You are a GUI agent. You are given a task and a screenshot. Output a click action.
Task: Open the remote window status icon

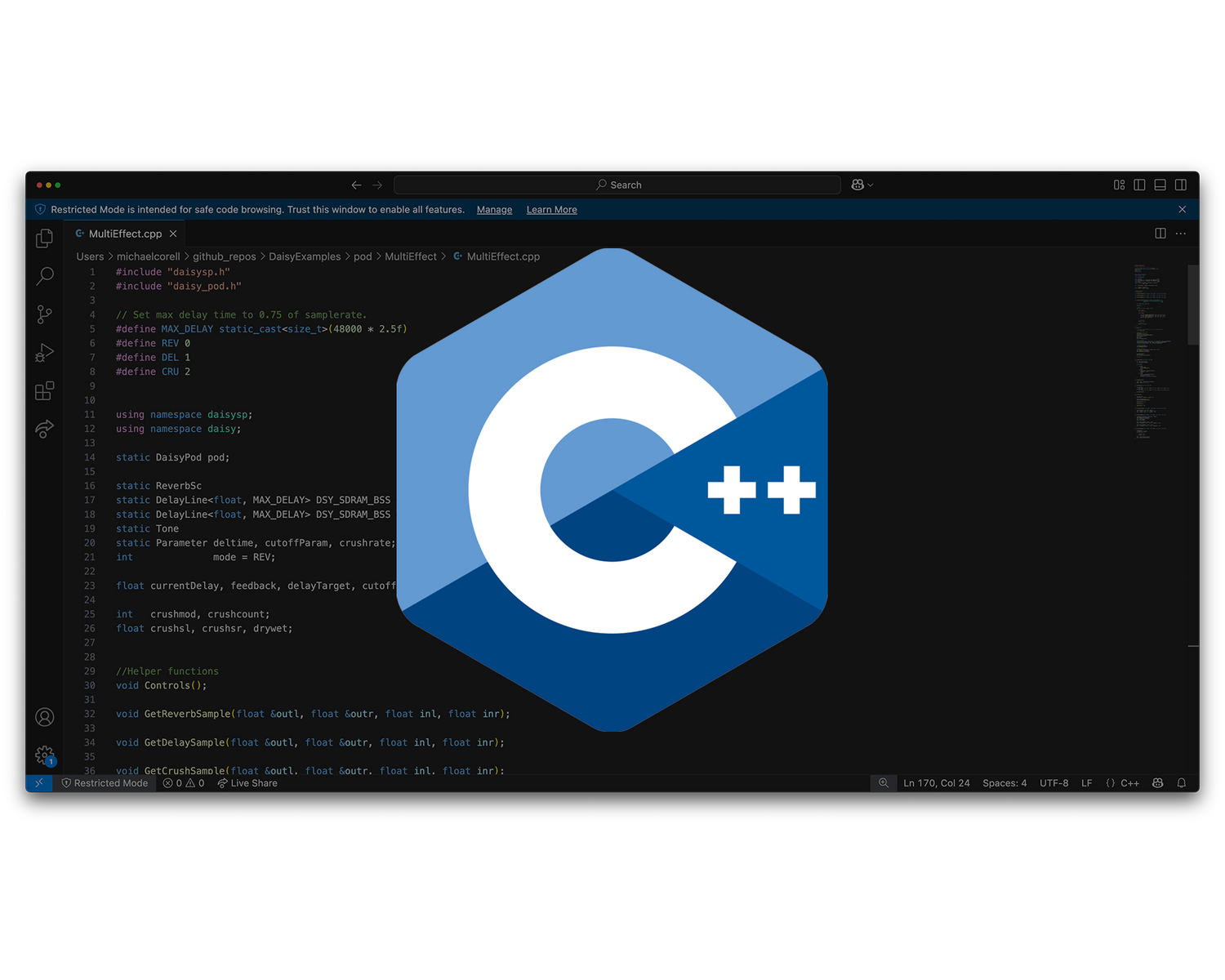pos(39,783)
